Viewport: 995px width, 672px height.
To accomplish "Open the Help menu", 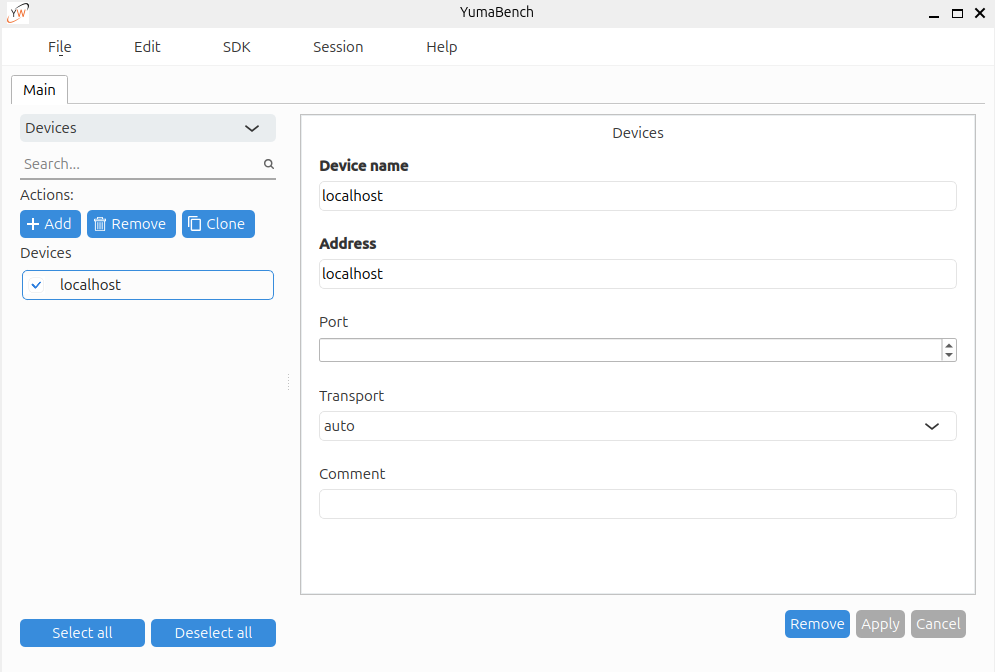I will pyautogui.click(x=442, y=47).
